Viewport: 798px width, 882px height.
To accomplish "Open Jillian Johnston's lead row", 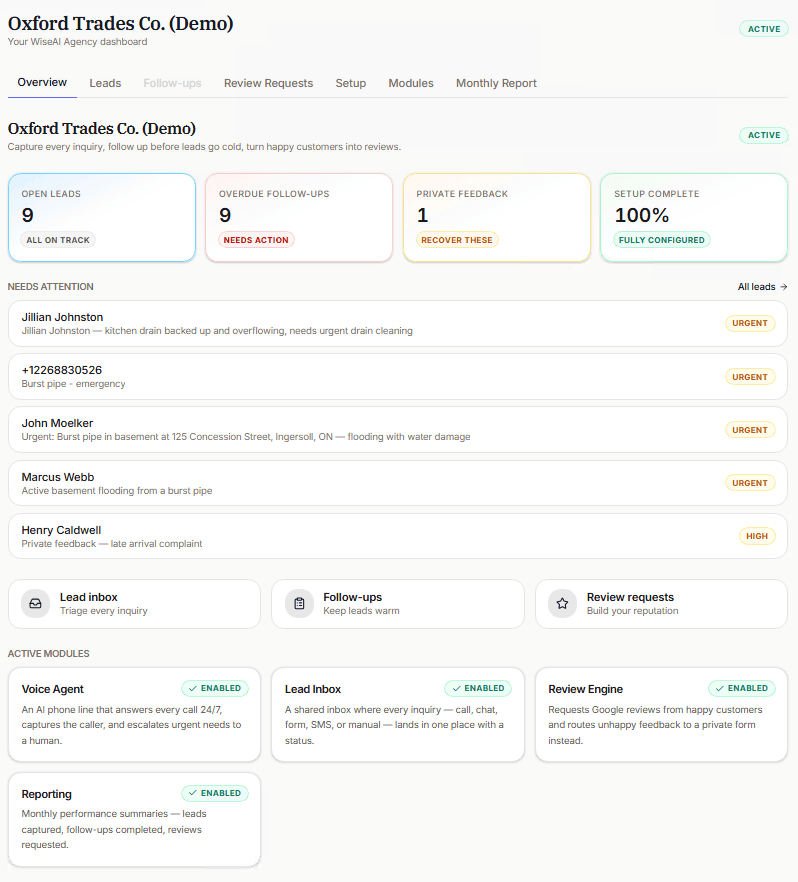I will coord(398,323).
